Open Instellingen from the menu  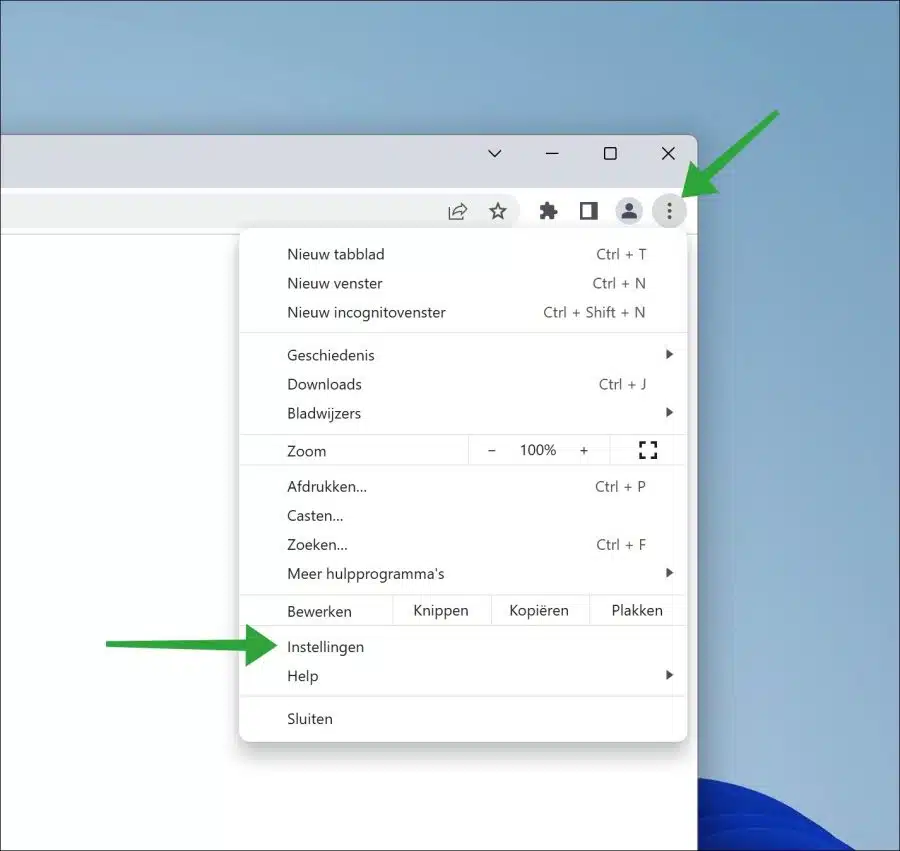pyautogui.click(x=463, y=647)
